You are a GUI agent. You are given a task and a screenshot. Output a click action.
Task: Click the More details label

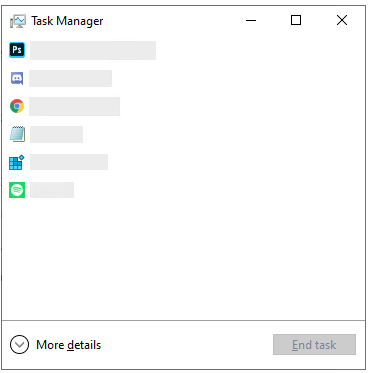(x=69, y=345)
